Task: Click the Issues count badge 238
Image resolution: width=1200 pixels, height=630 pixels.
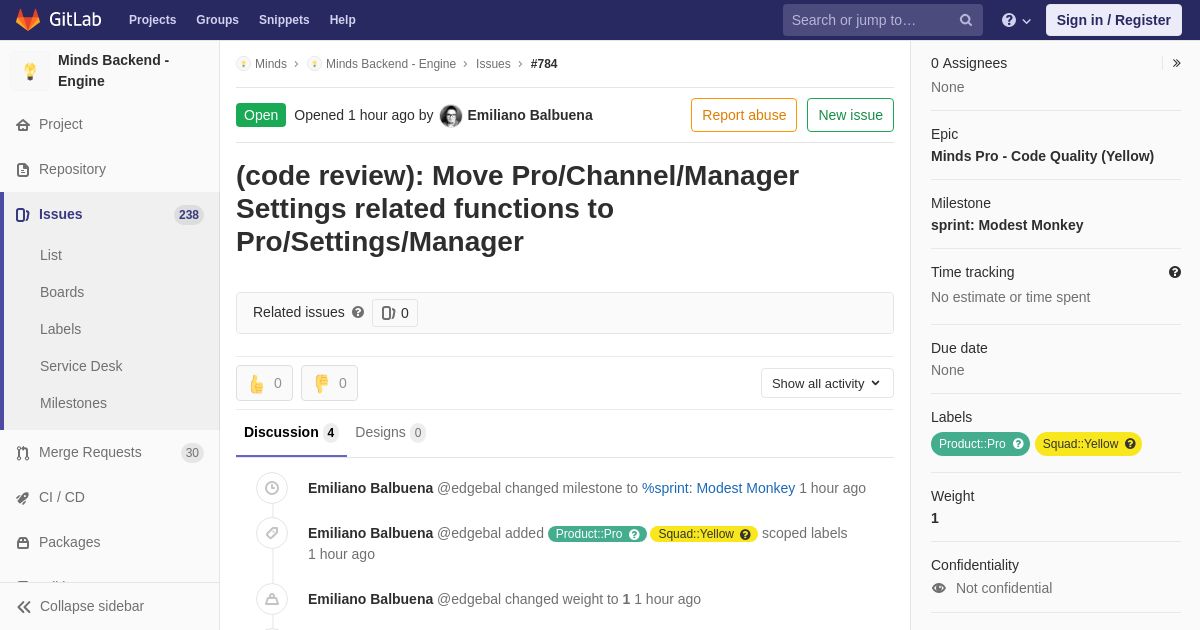Action: click(x=189, y=215)
